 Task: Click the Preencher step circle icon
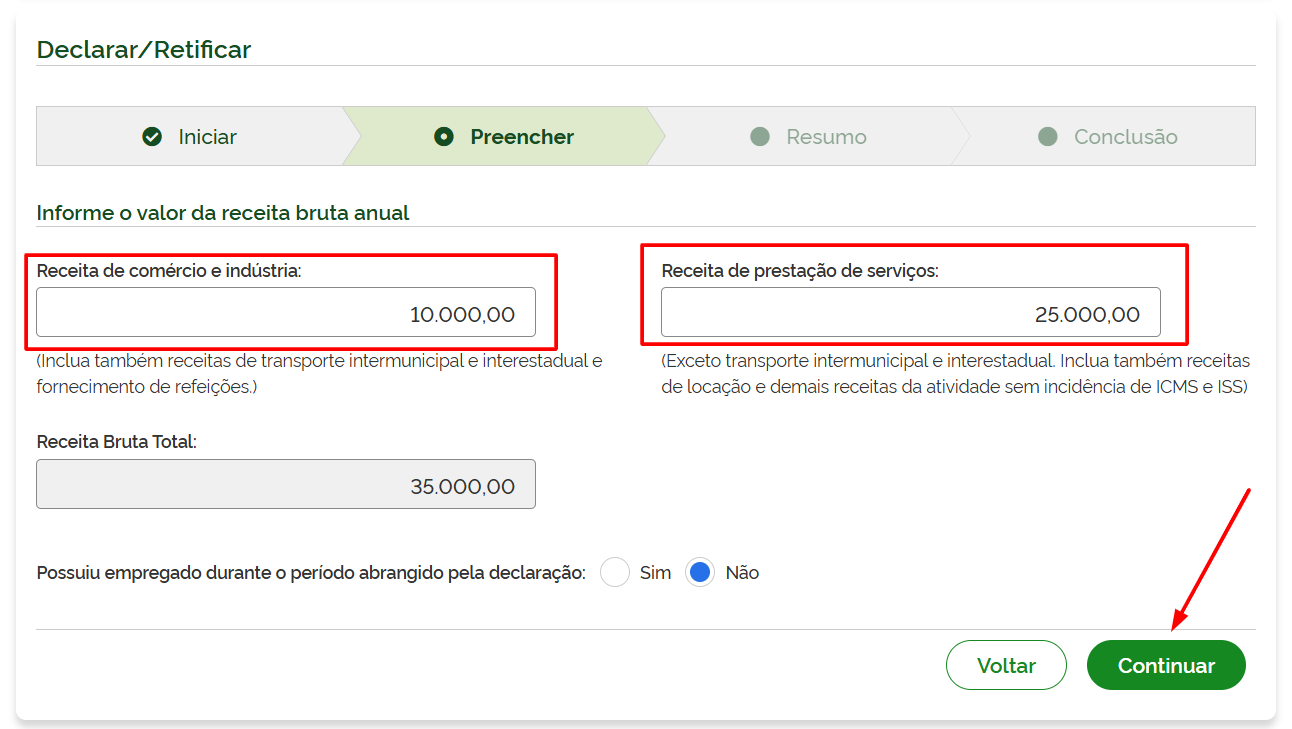coord(444,137)
